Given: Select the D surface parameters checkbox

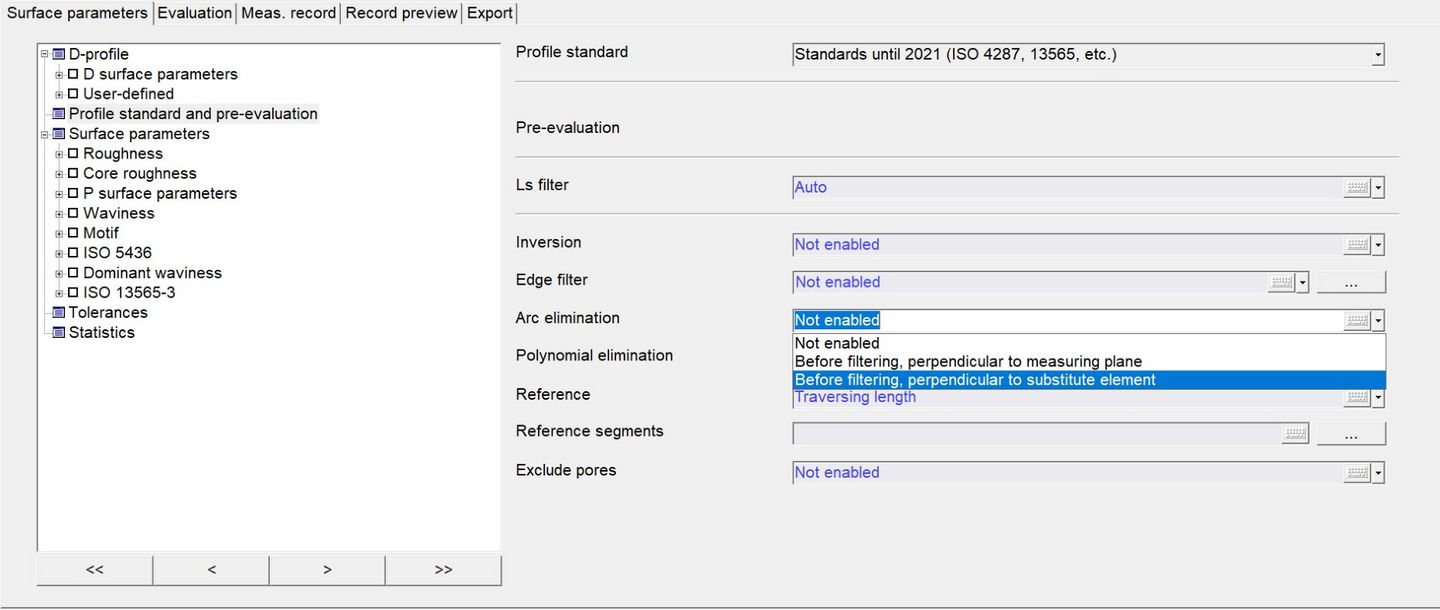Looking at the screenshot, I should pos(72,74).
